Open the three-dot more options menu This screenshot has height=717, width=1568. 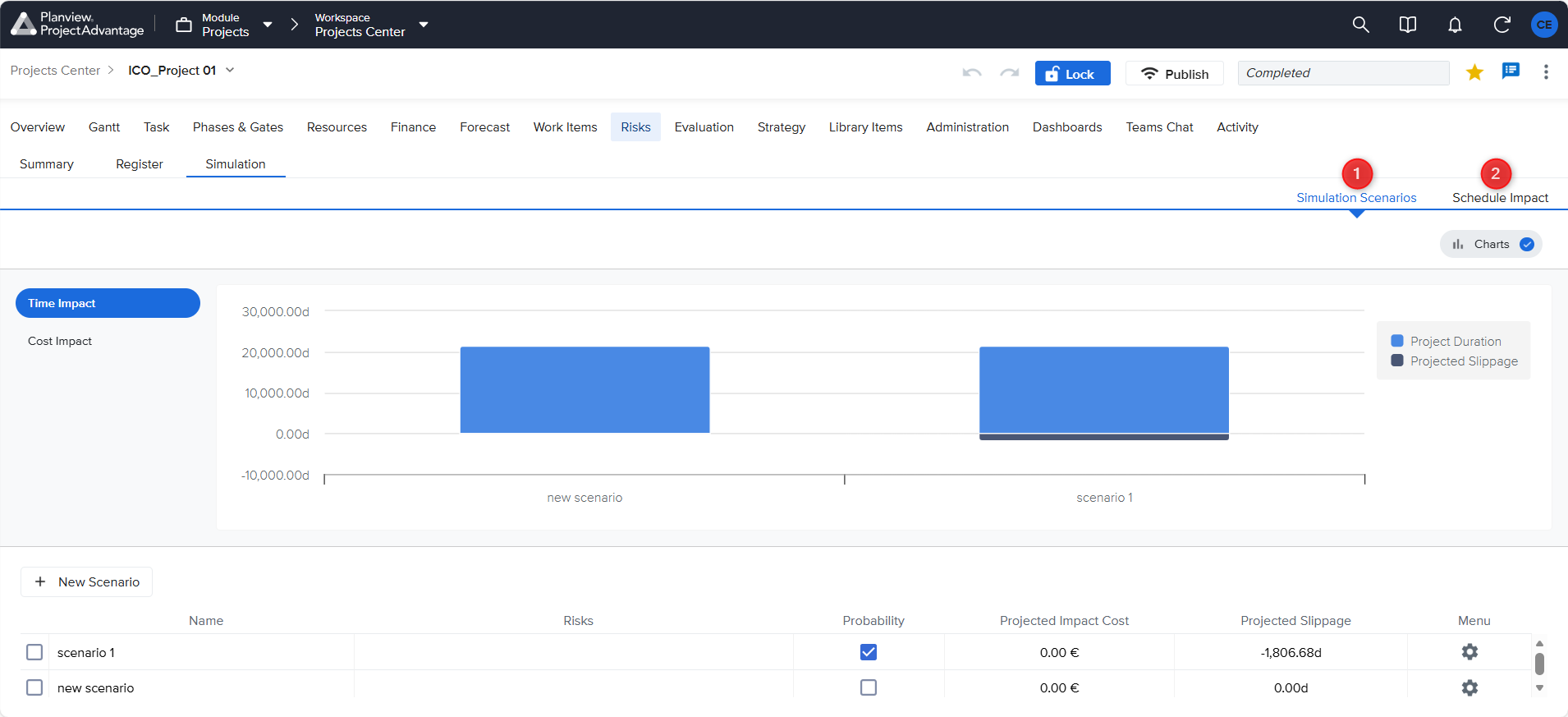click(x=1545, y=72)
